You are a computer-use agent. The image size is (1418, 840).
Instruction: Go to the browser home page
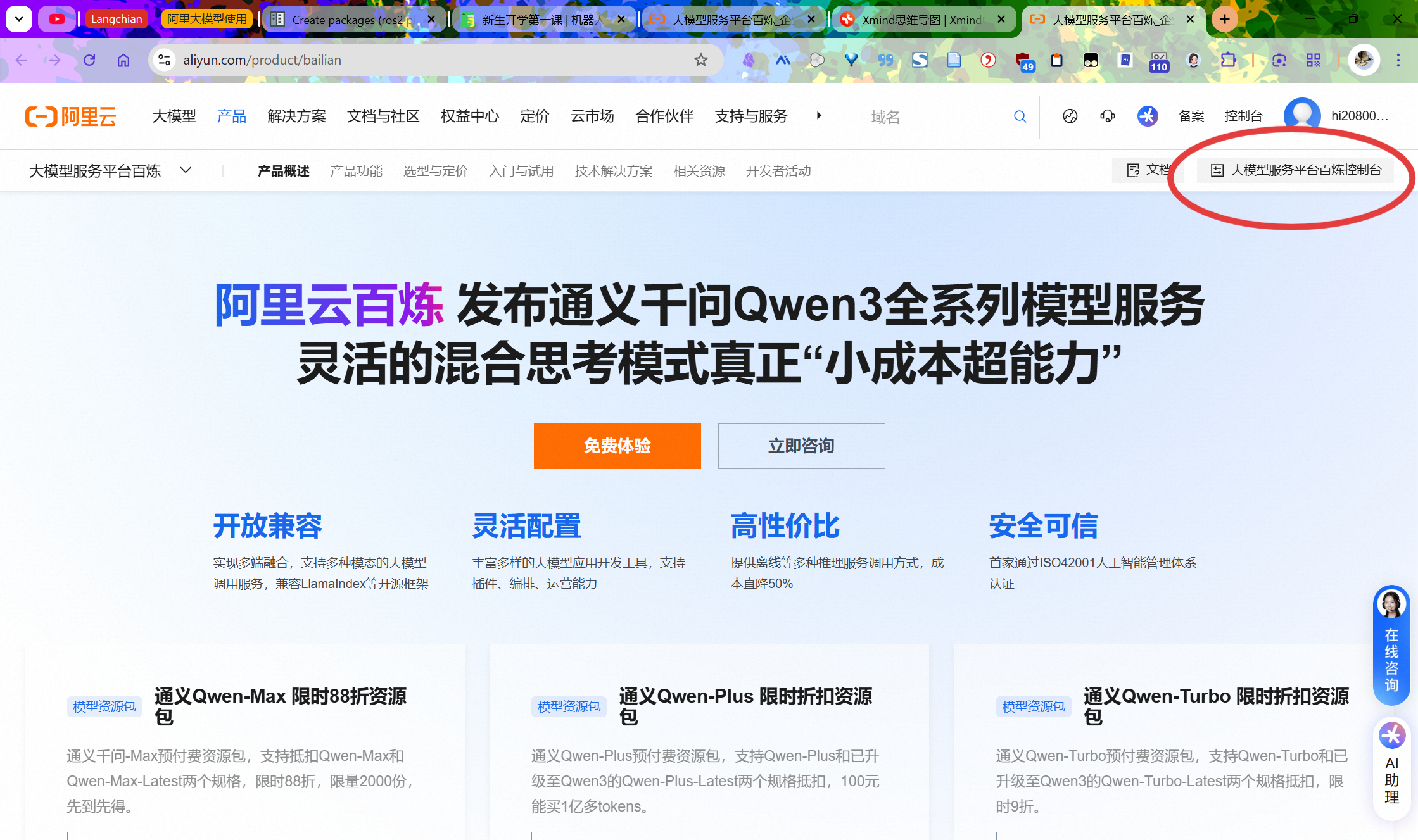[123, 60]
